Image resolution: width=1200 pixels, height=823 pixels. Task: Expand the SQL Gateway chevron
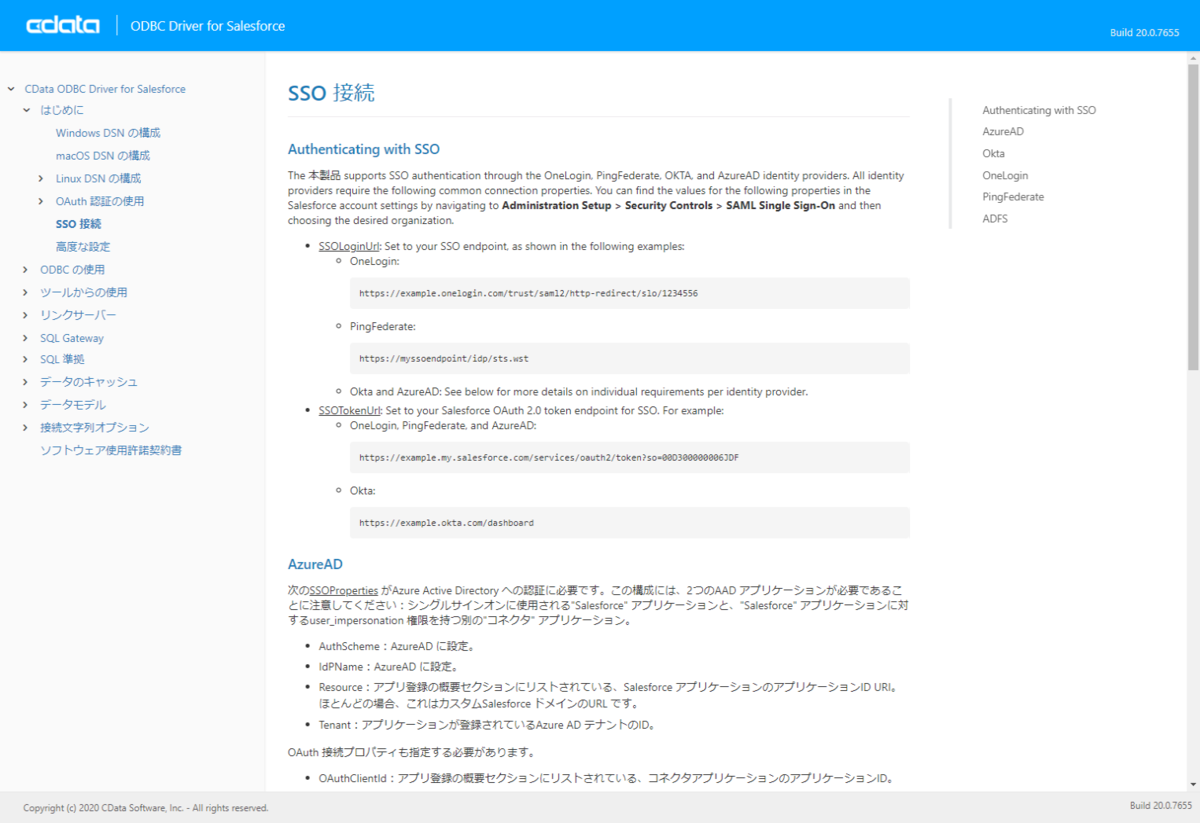[x=27, y=338]
